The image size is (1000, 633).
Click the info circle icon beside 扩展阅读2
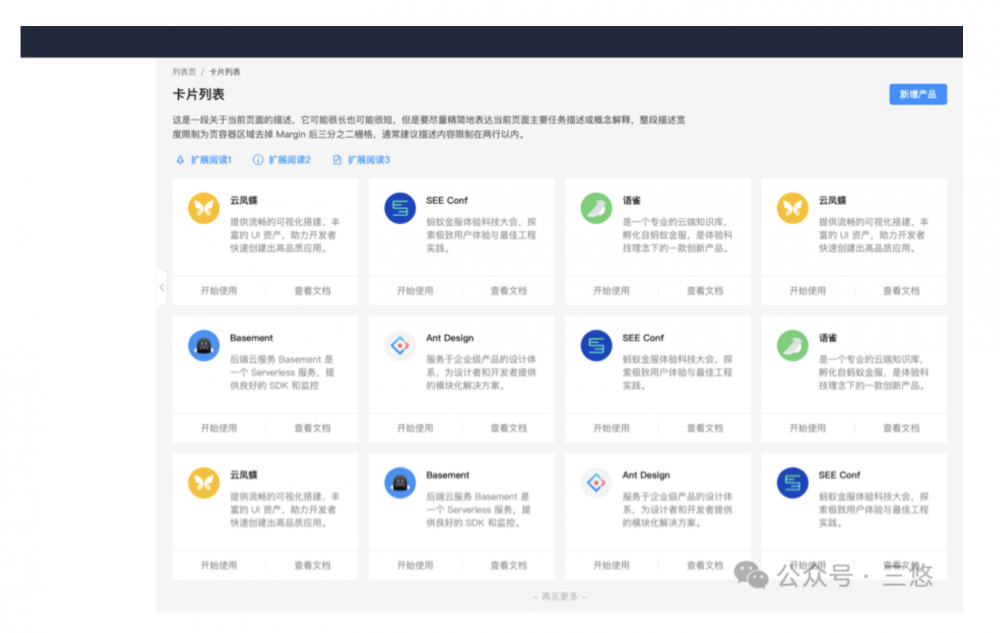258,160
